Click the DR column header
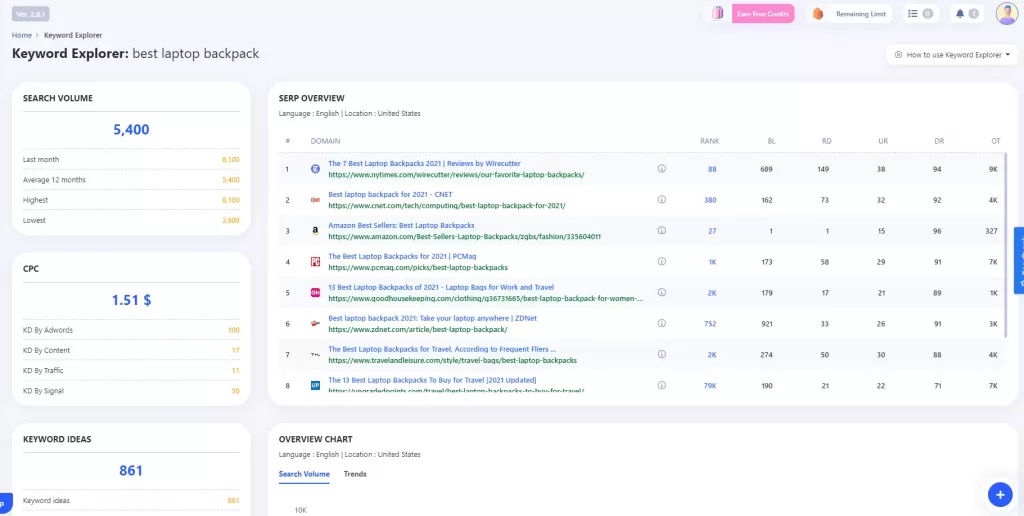 pyautogui.click(x=938, y=141)
